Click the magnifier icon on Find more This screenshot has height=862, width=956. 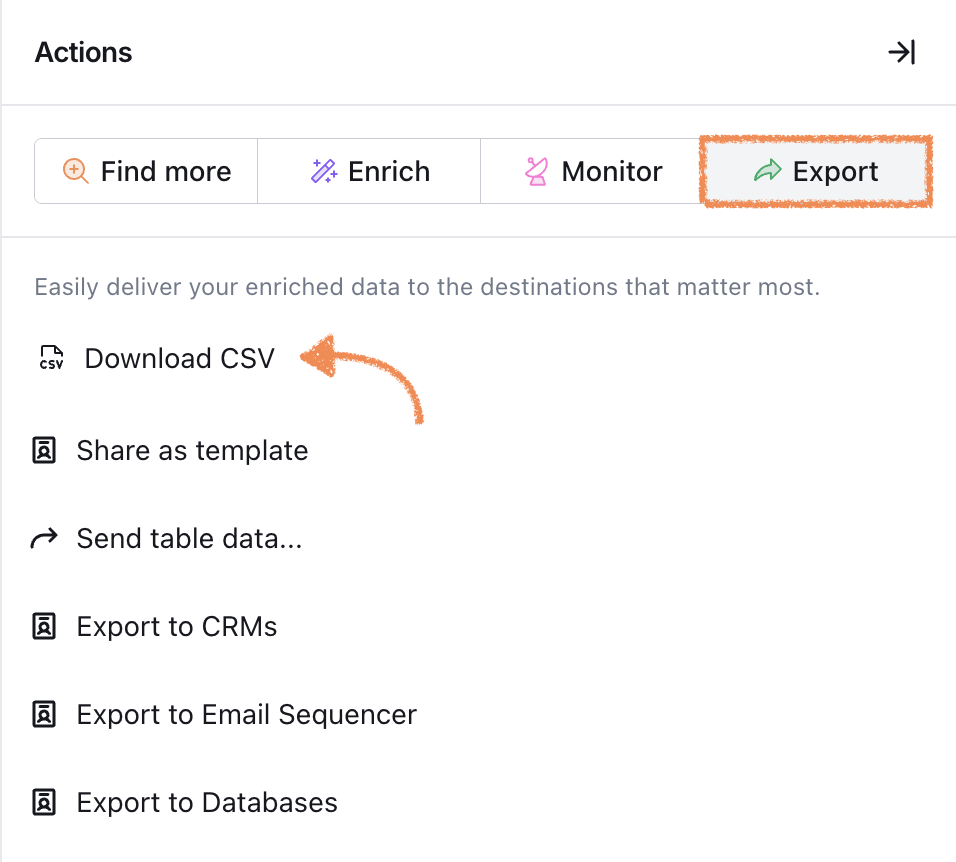(76, 171)
